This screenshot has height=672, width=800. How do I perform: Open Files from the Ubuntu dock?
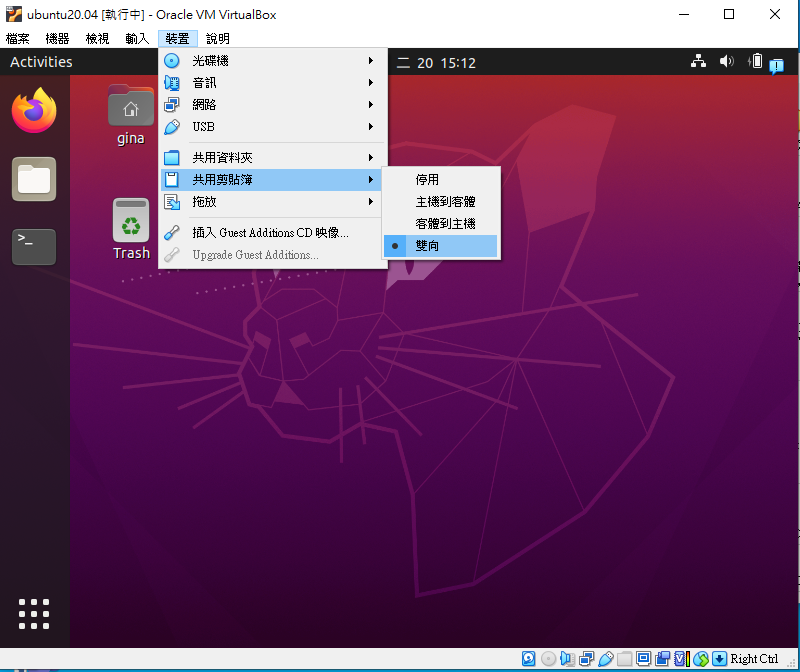(34, 179)
